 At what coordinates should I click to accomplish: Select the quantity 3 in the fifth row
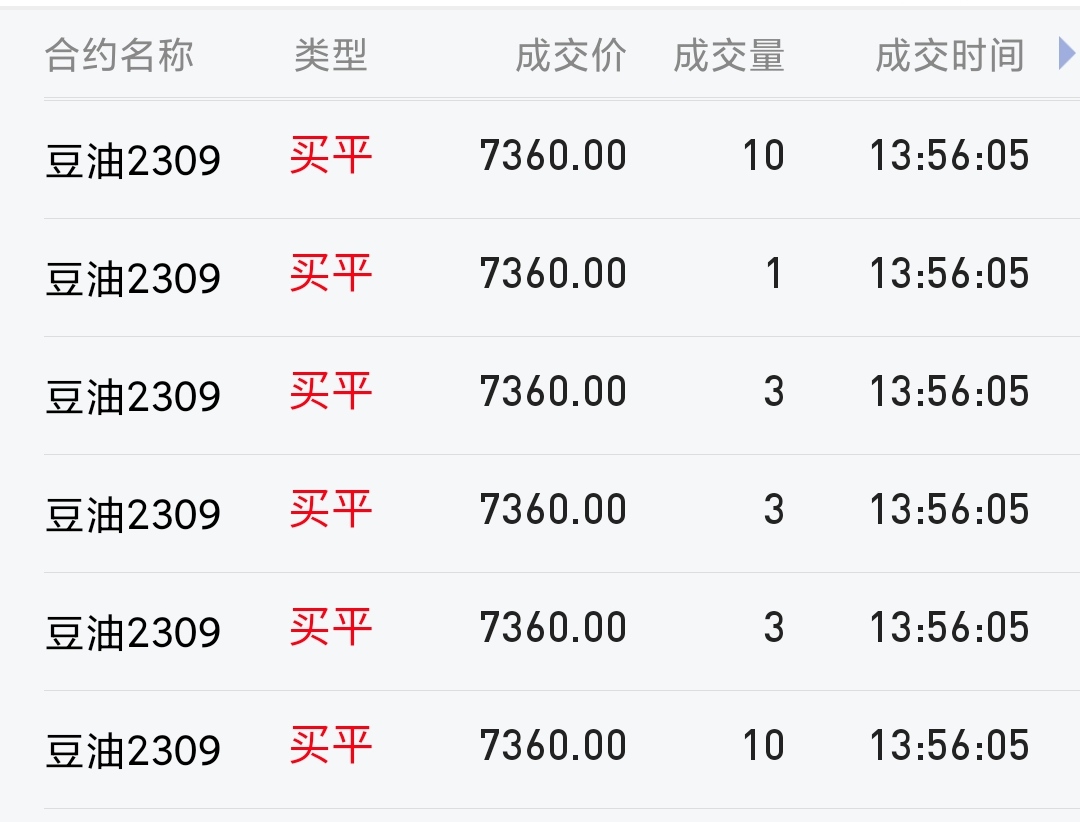[774, 627]
